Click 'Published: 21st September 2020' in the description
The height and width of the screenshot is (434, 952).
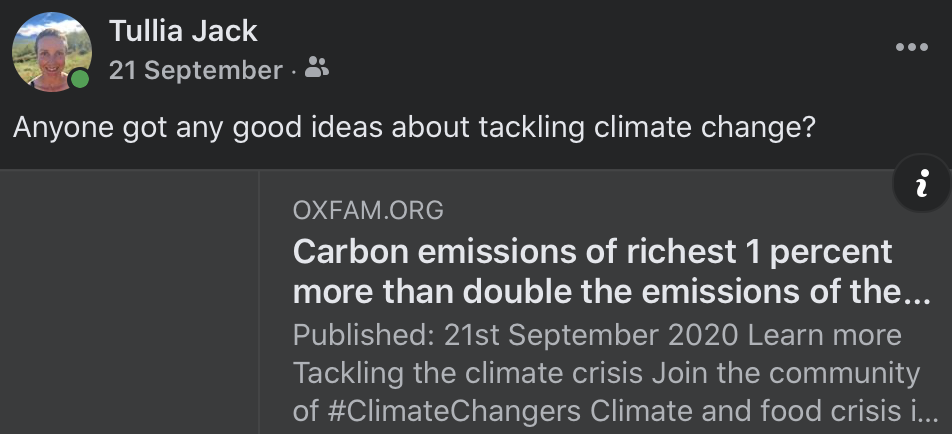click(515, 335)
